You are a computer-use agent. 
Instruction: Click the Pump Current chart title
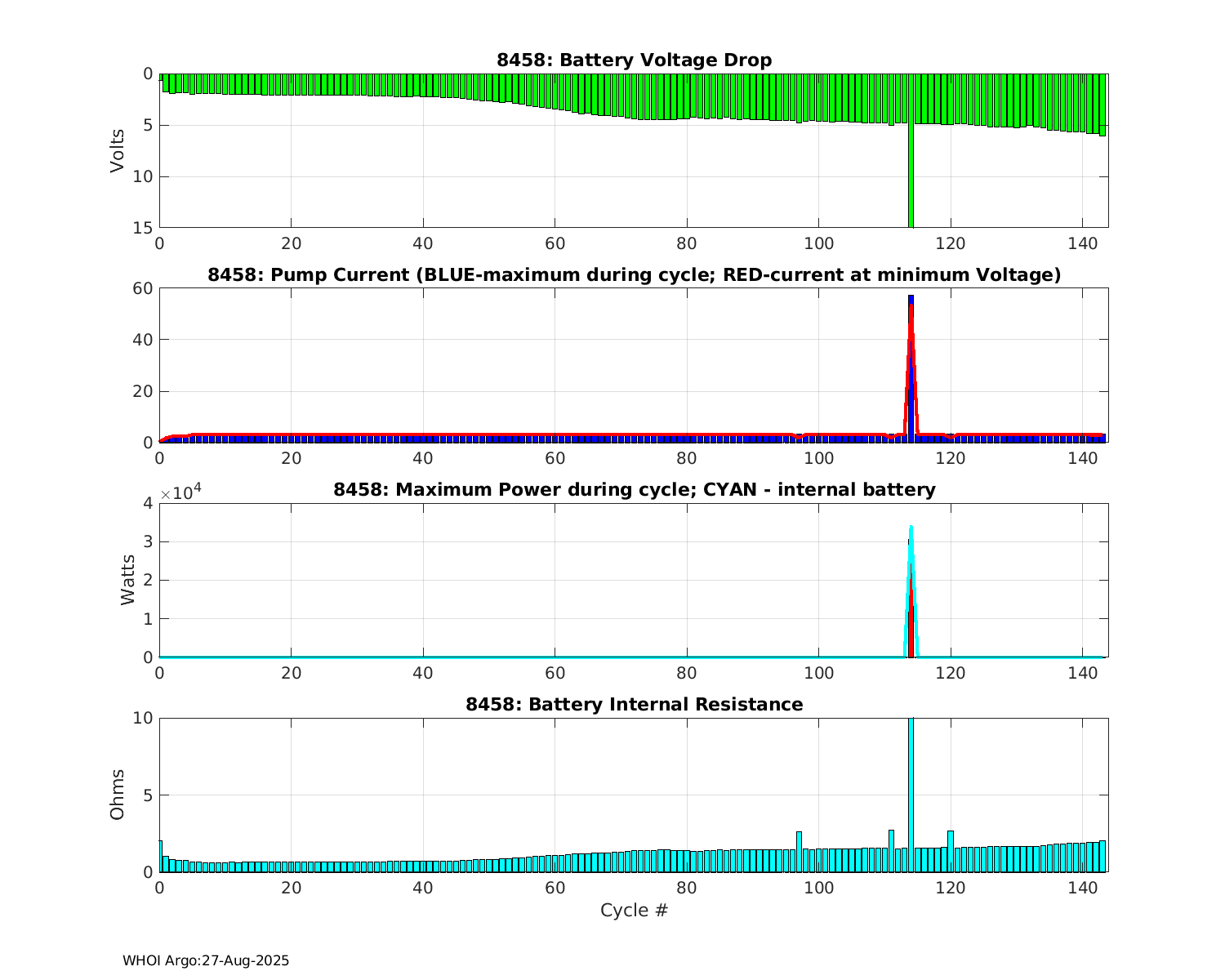click(x=634, y=275)
